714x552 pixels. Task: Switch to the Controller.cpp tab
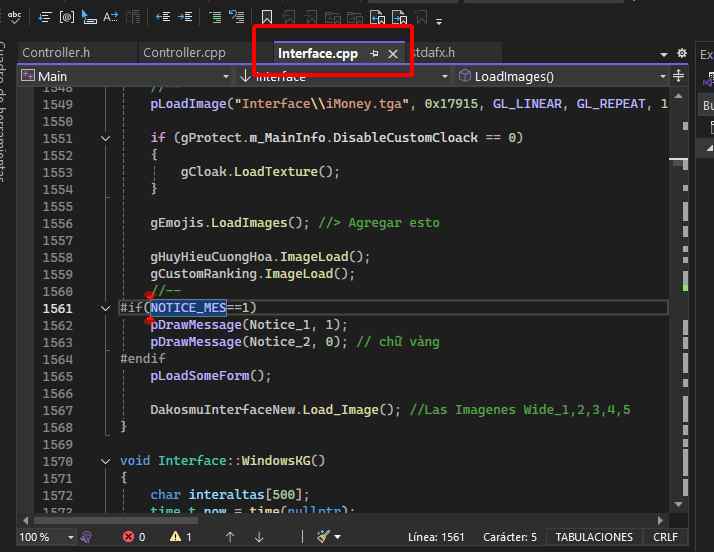pyautogui.click(x=184, y=53)
